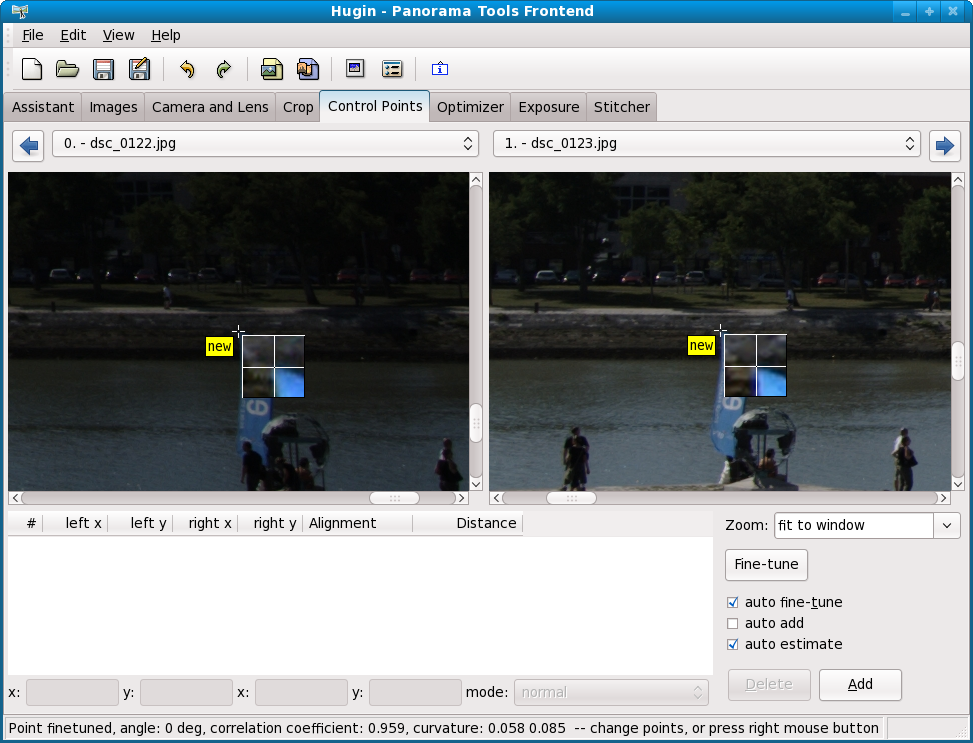Undo the last action
This screenshot has height=743, width=973.
(187, 69)
